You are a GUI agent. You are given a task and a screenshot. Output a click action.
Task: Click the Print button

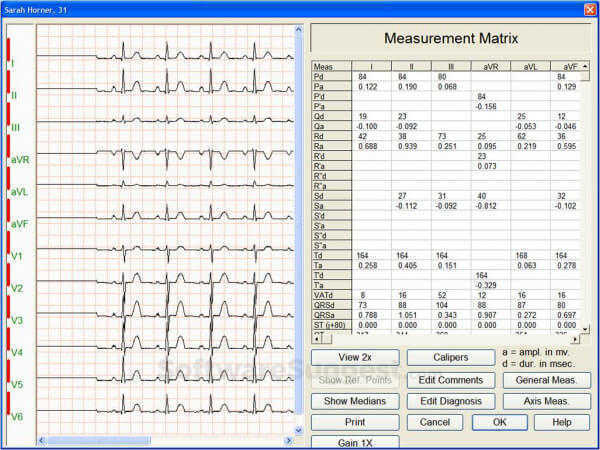coord(355,422)
